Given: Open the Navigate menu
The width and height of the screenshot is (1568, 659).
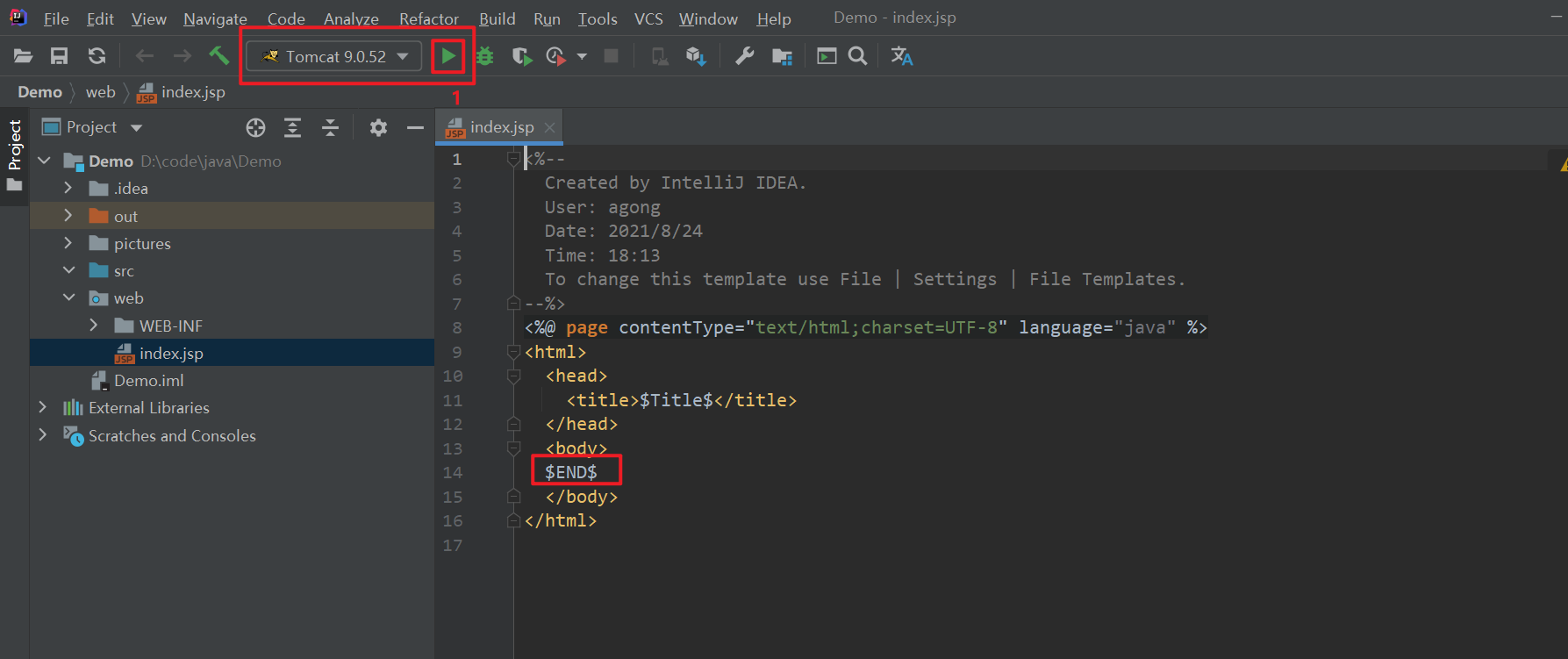Looking at the screenshot, I should click(x=215, y=18).
